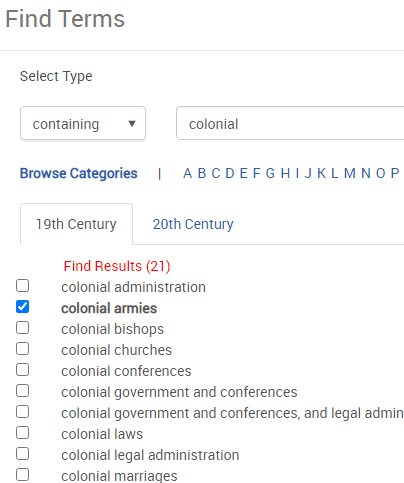404x483 pixels.
Task: Select the colonial marriages checkbox
Action: pyautogui.click(x=23, y=475)
